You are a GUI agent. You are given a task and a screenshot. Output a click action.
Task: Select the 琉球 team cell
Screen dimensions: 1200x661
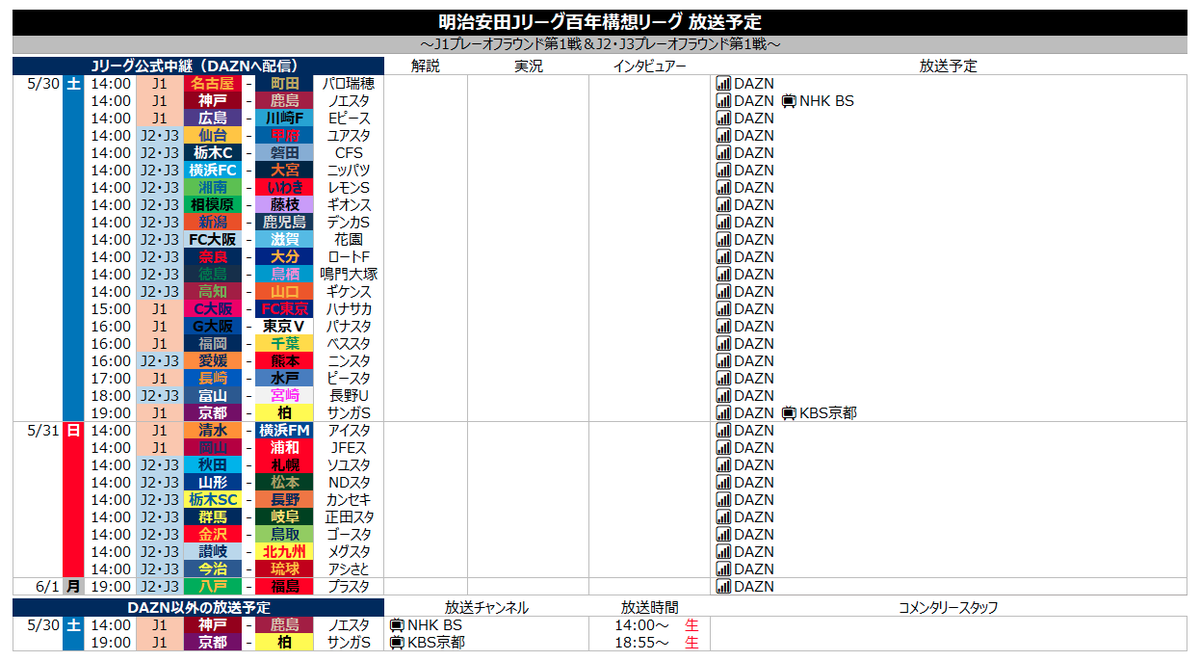coord(284,569)
